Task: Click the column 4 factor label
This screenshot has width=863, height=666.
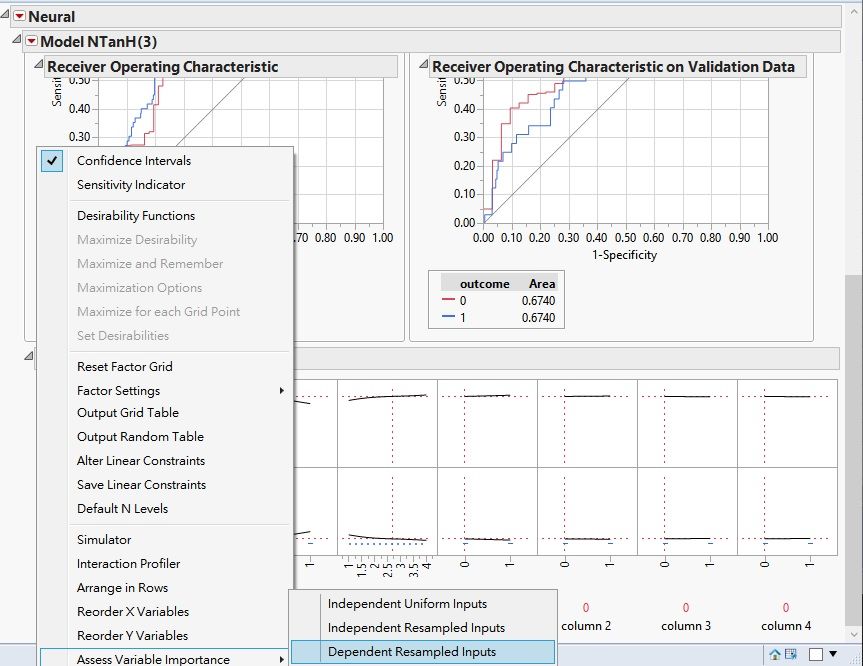Action: point(786,626)
